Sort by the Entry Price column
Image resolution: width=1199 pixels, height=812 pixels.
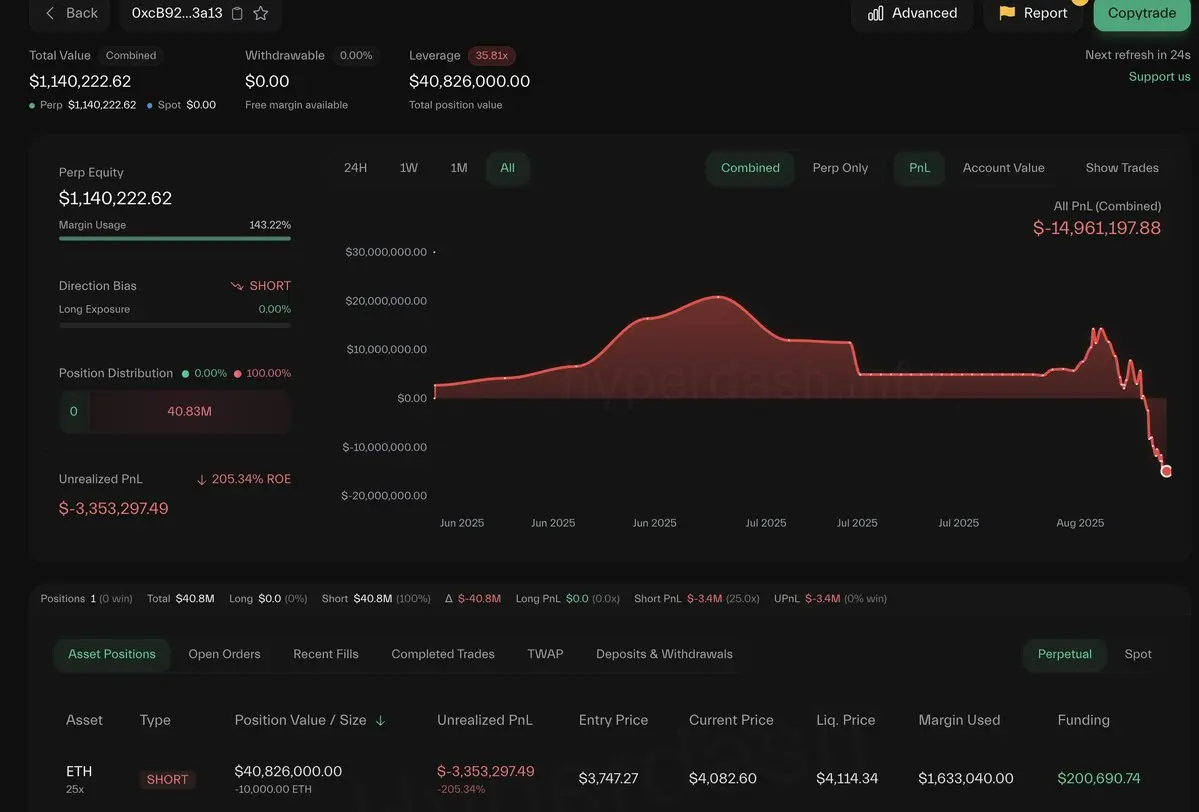click(x=613, y=720)
